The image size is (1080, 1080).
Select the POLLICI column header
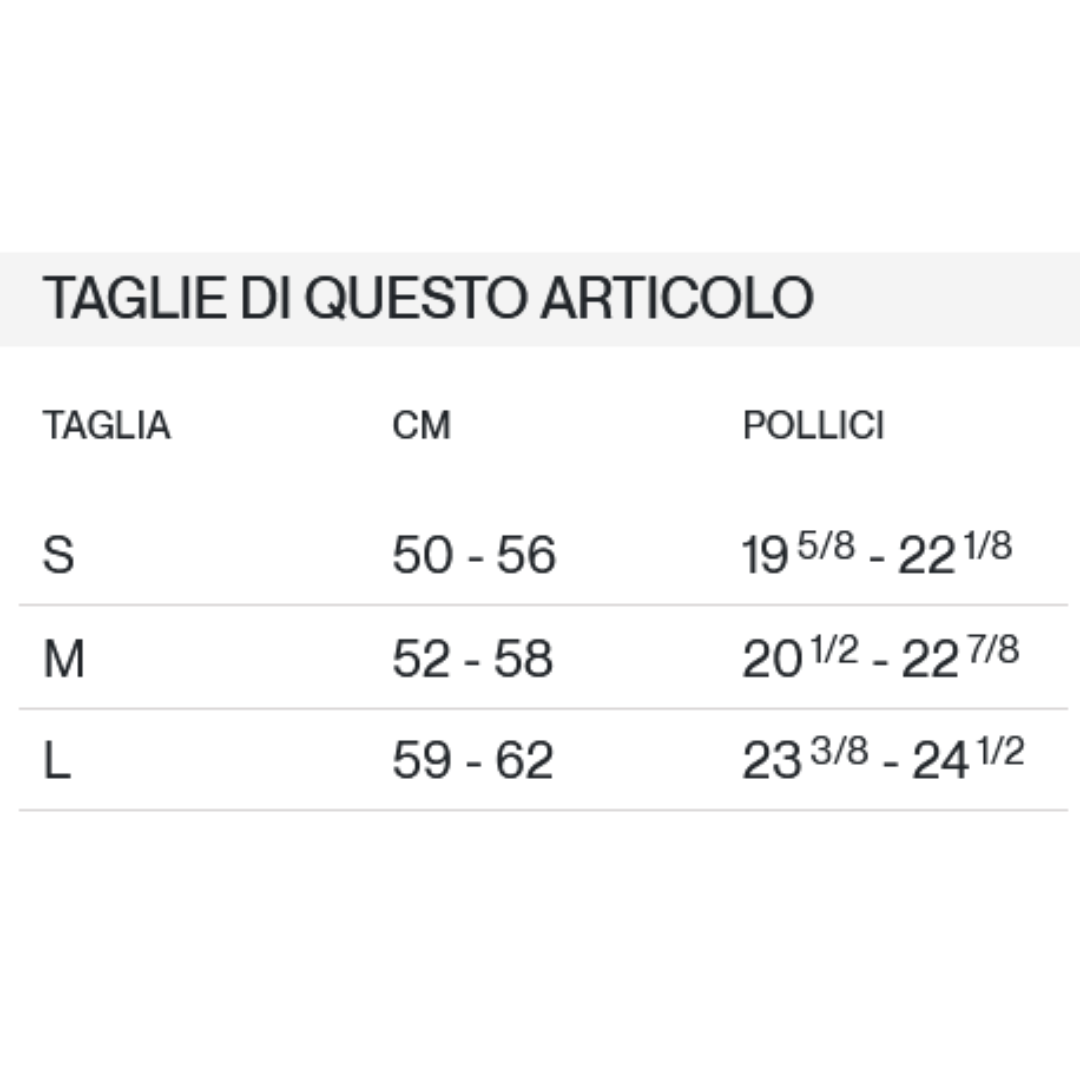click(813, 425)
